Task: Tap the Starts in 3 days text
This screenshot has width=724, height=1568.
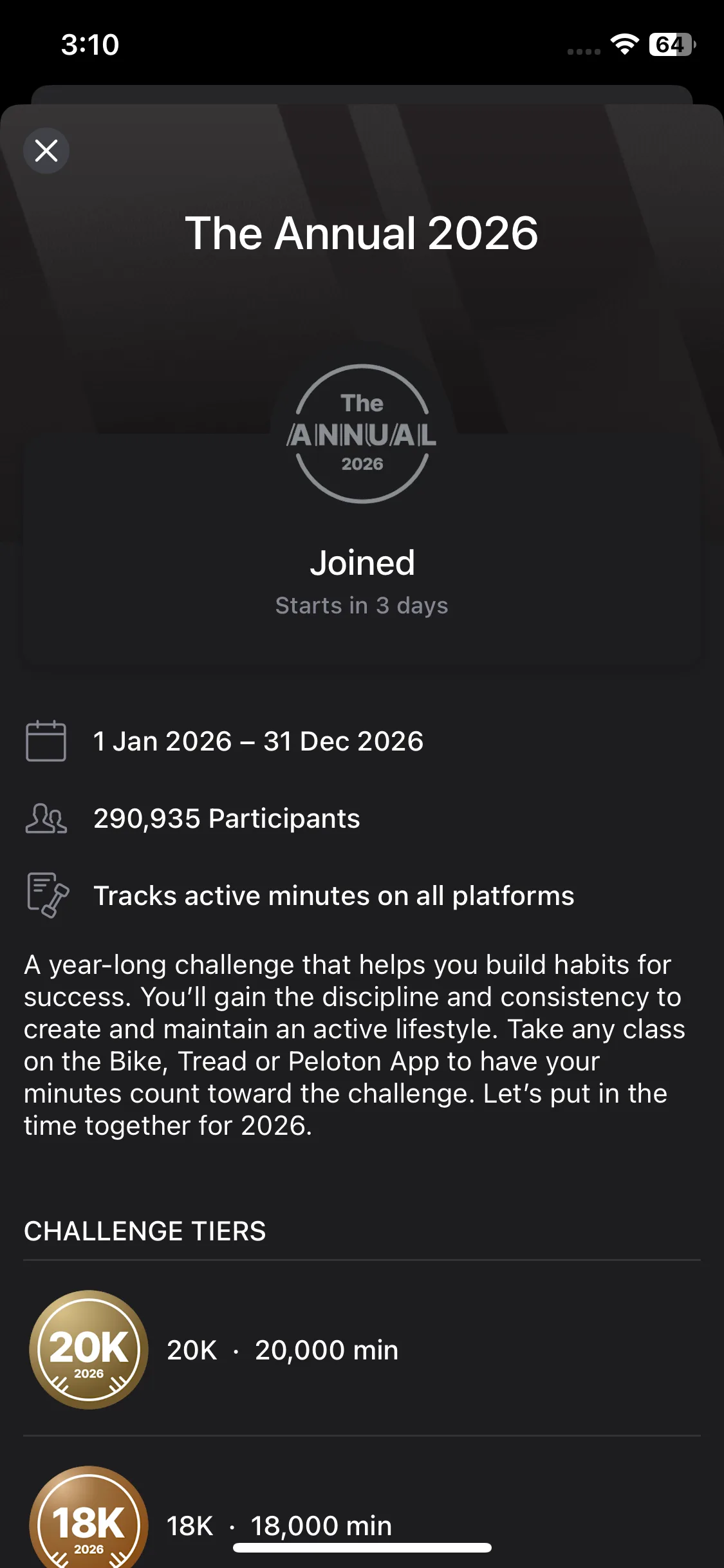Action: pos(362,606)
